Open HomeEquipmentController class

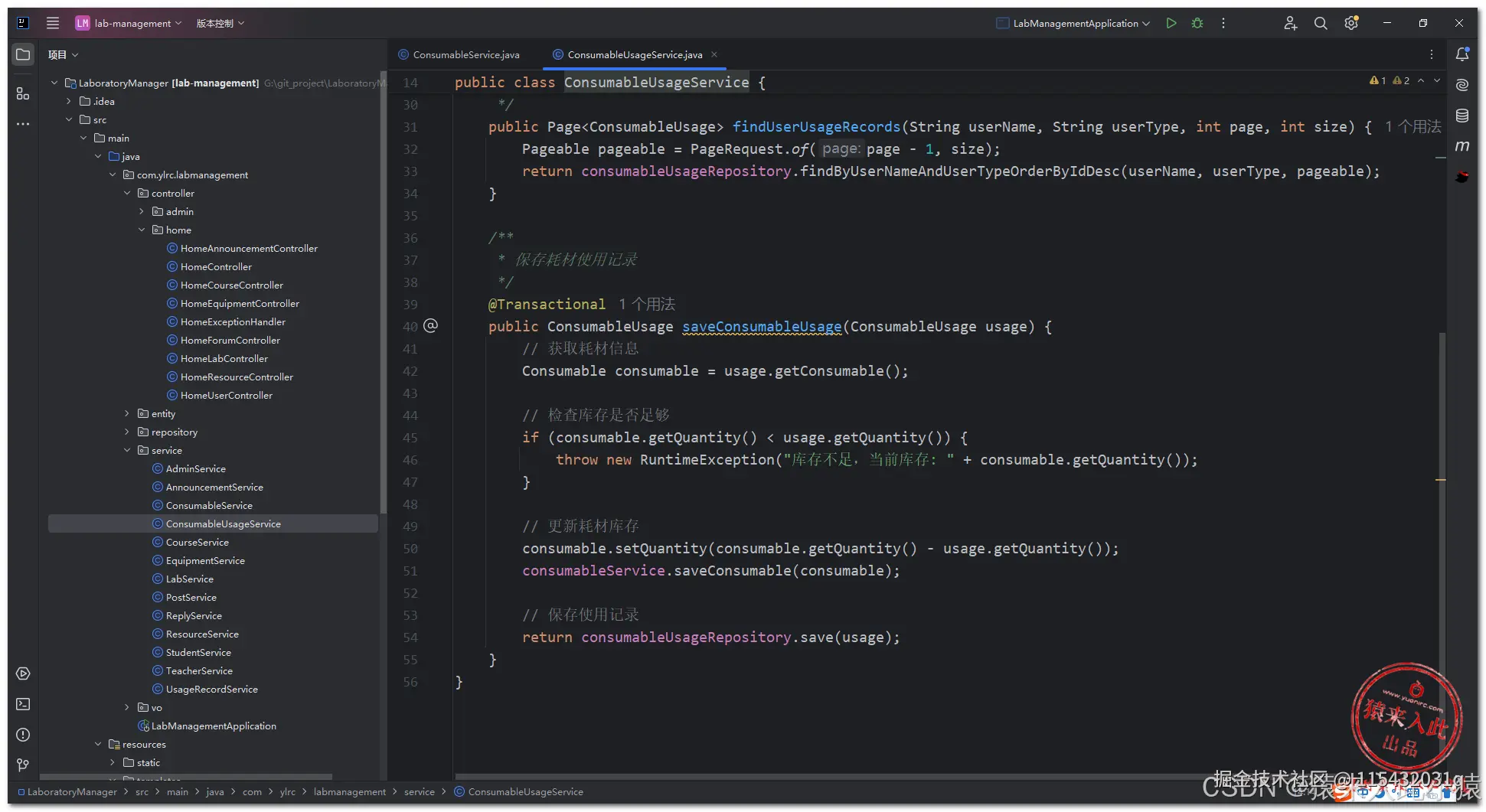pyautogui.click(x=240, y=303)
